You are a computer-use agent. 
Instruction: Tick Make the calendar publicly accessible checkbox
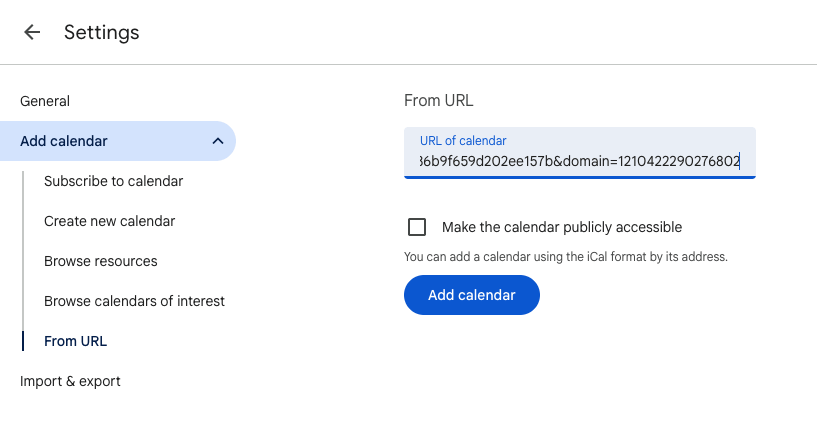(x=417, y=227)
